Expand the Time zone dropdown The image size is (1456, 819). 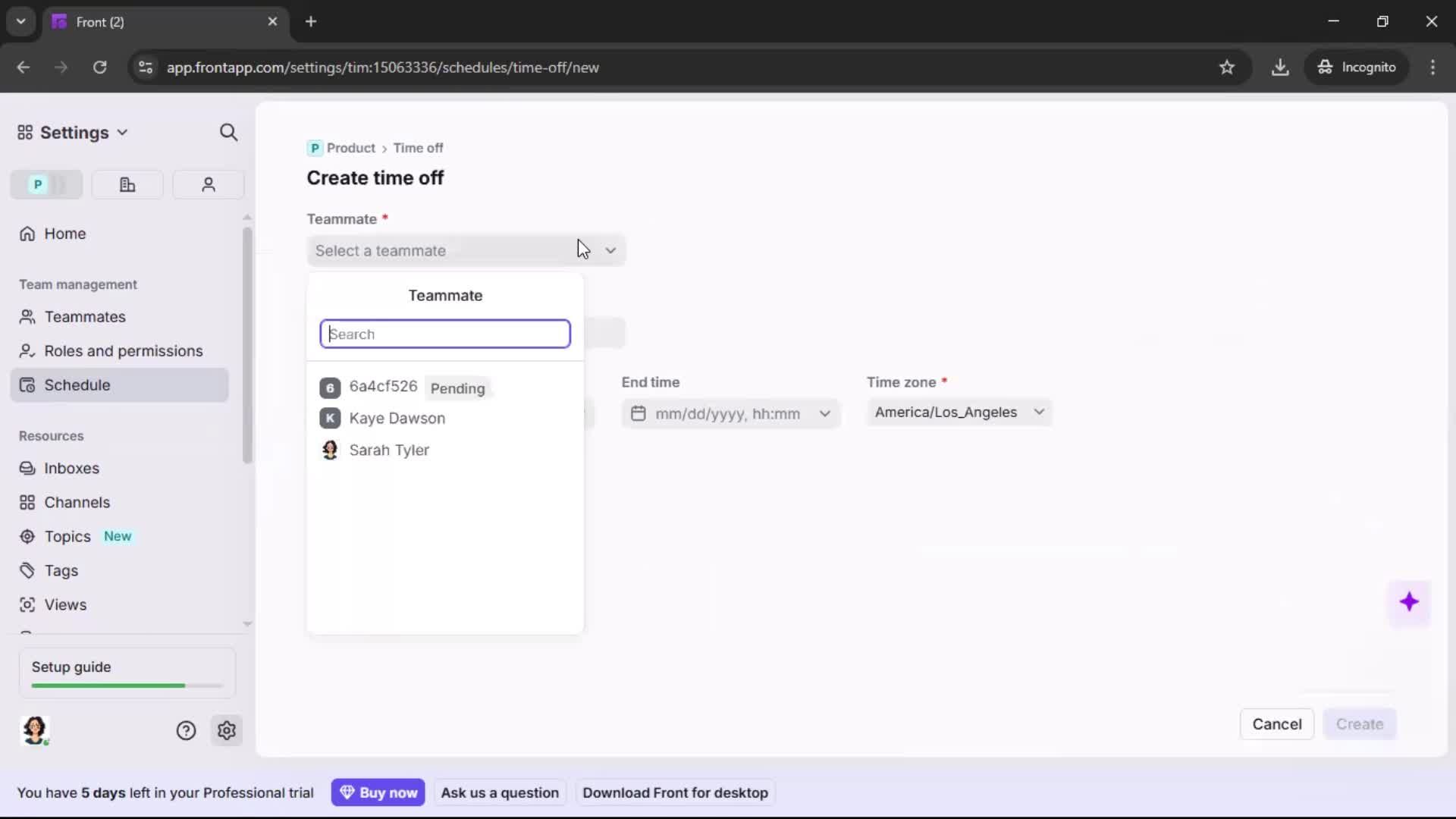click(1038, 413)
